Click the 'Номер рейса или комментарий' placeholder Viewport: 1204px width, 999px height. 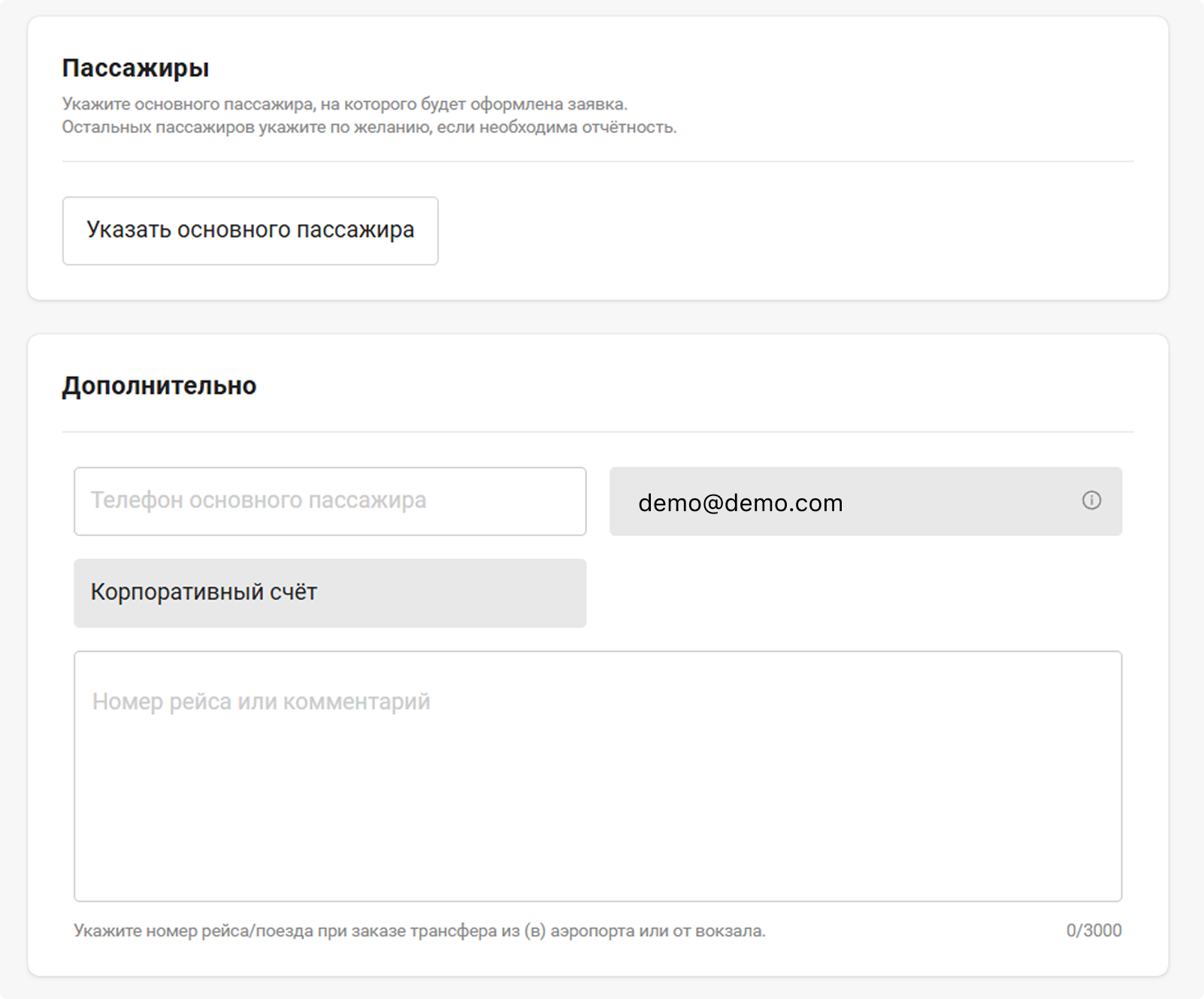[x=261, y=702]
